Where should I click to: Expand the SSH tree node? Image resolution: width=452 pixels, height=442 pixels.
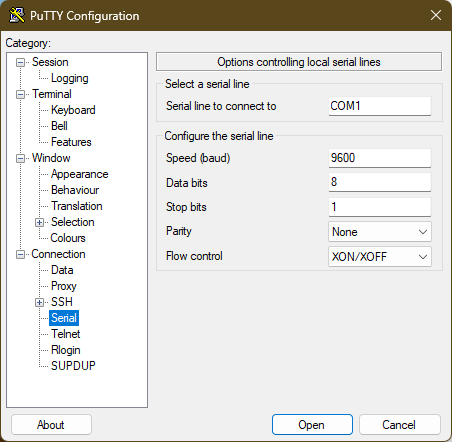point(39,302)
